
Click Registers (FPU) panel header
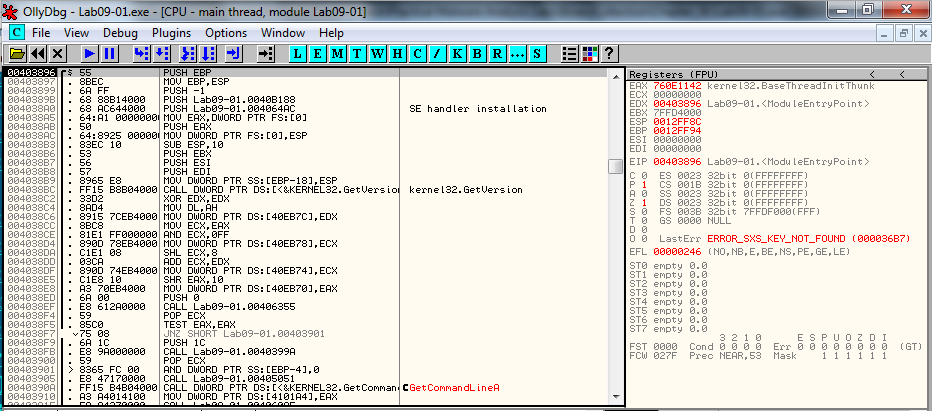[777, 74]
